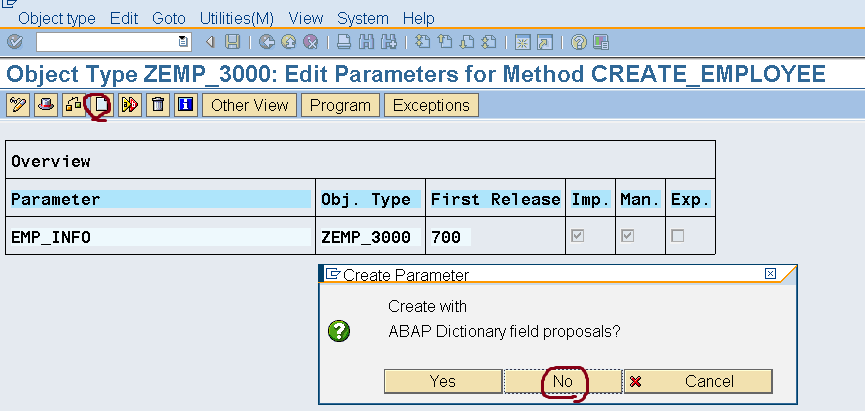Select the ZEMP_3000 object type cell
865x411 pixels.
pyautogui.click(x=370, y=237)
